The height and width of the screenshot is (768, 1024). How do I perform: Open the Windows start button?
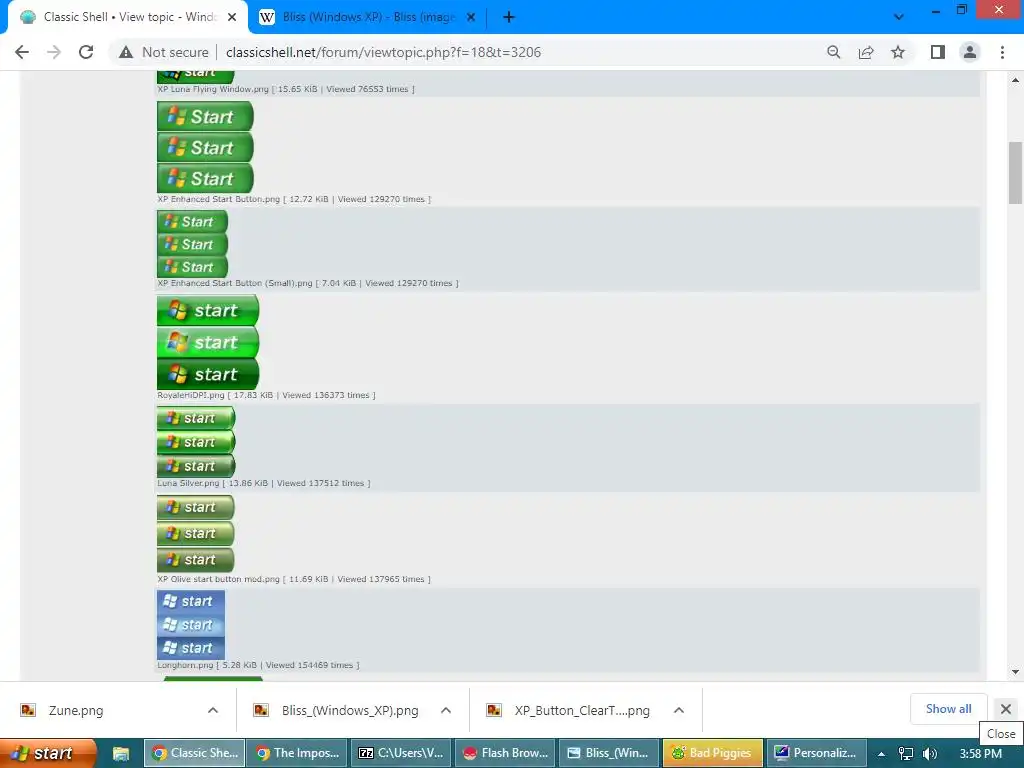[48, 753]
